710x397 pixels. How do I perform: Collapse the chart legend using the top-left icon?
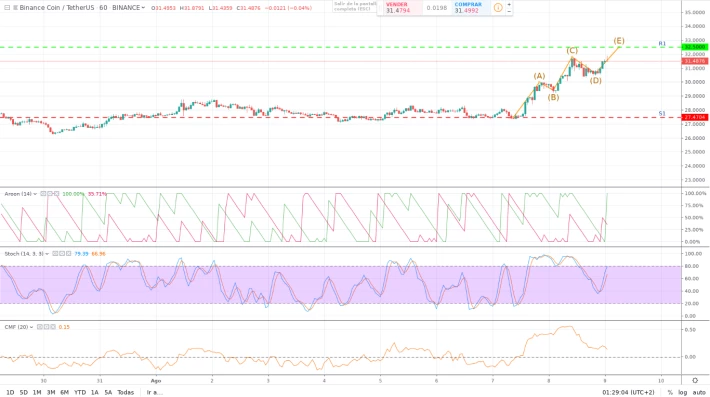coord(7,8)
